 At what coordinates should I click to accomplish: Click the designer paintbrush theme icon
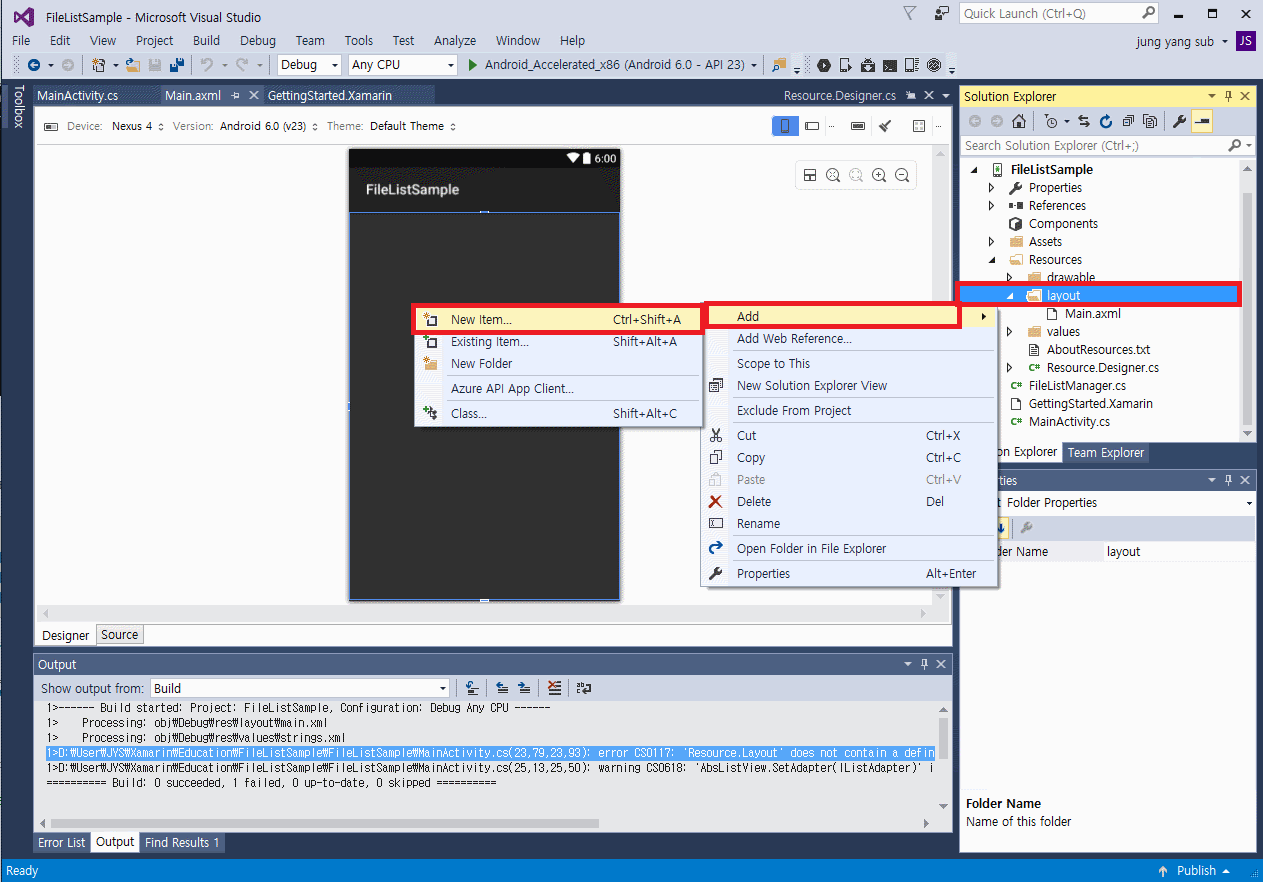(885, 126)
